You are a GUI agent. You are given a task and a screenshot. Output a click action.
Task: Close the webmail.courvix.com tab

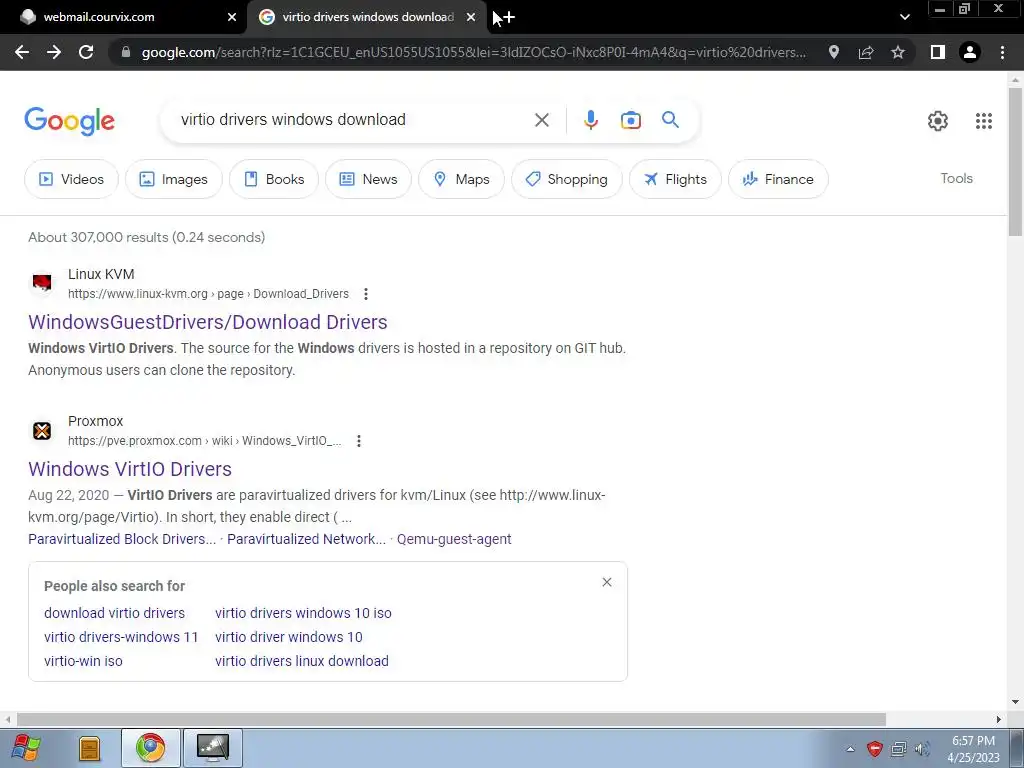(232, 17)
